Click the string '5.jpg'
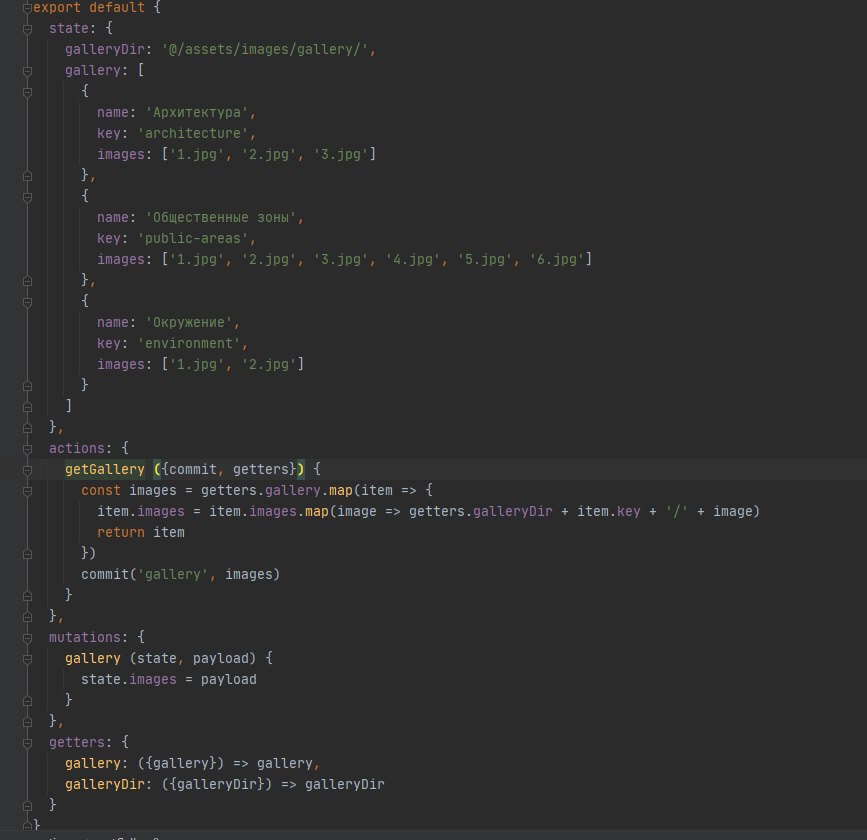Image resolution: width=867 pixels, height=840 pixels. tap(485, 259)
